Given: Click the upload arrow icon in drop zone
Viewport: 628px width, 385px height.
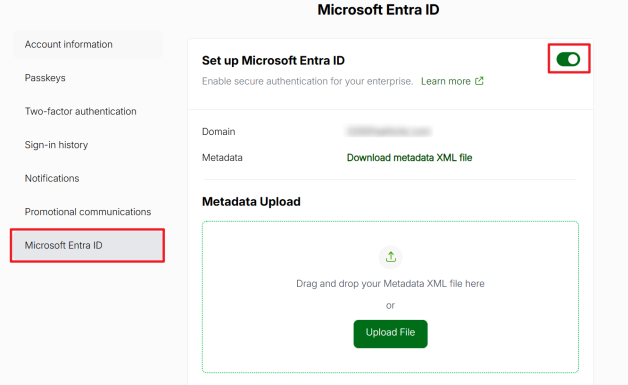Looking at the screenshot, I should click(390, 257).
